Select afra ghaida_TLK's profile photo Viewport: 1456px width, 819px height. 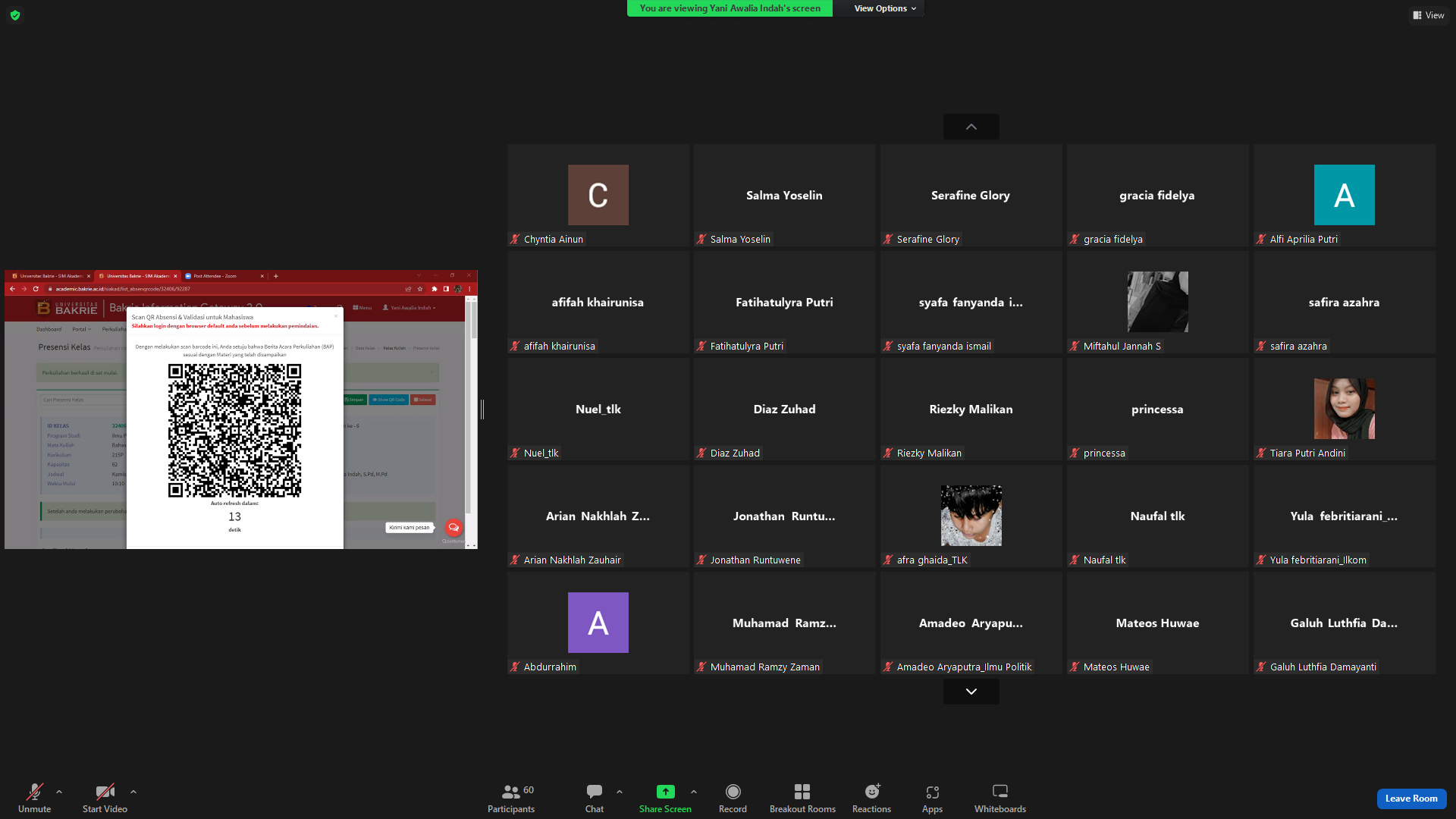coord(971,516)
